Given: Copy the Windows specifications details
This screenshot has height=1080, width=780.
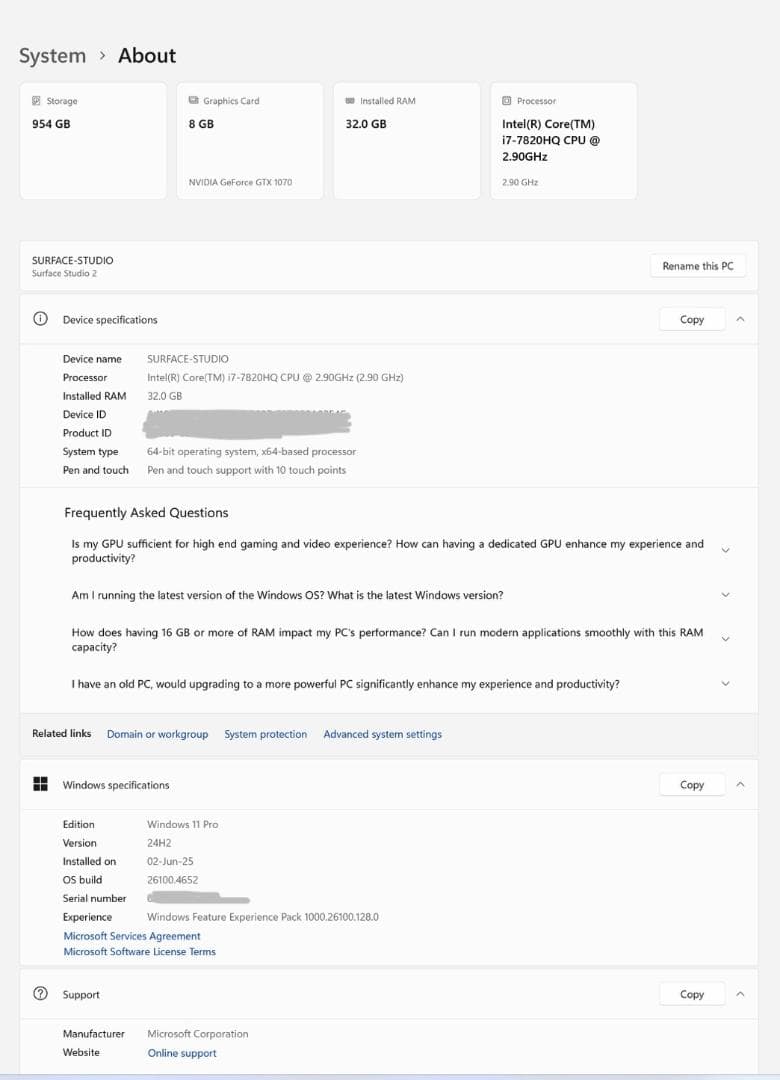Looking at the screenshot, I should tap(691, 784).
